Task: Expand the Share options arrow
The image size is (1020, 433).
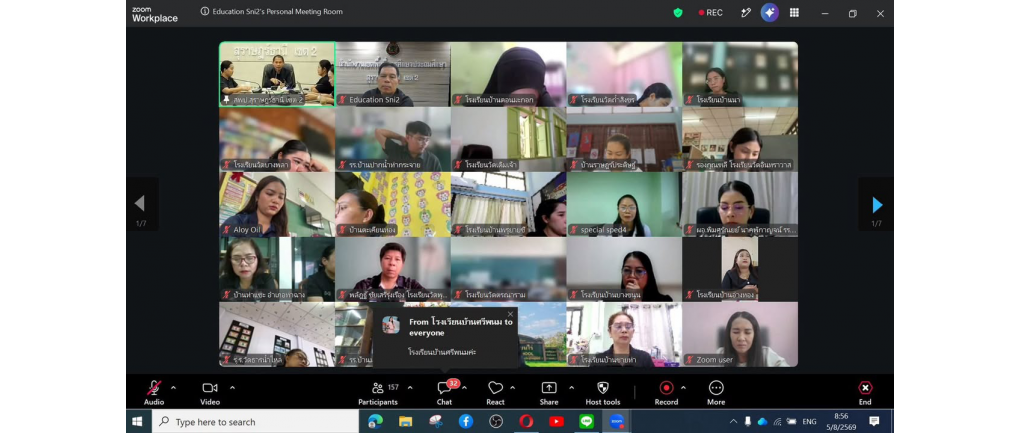Action: (x=571, y=387)
